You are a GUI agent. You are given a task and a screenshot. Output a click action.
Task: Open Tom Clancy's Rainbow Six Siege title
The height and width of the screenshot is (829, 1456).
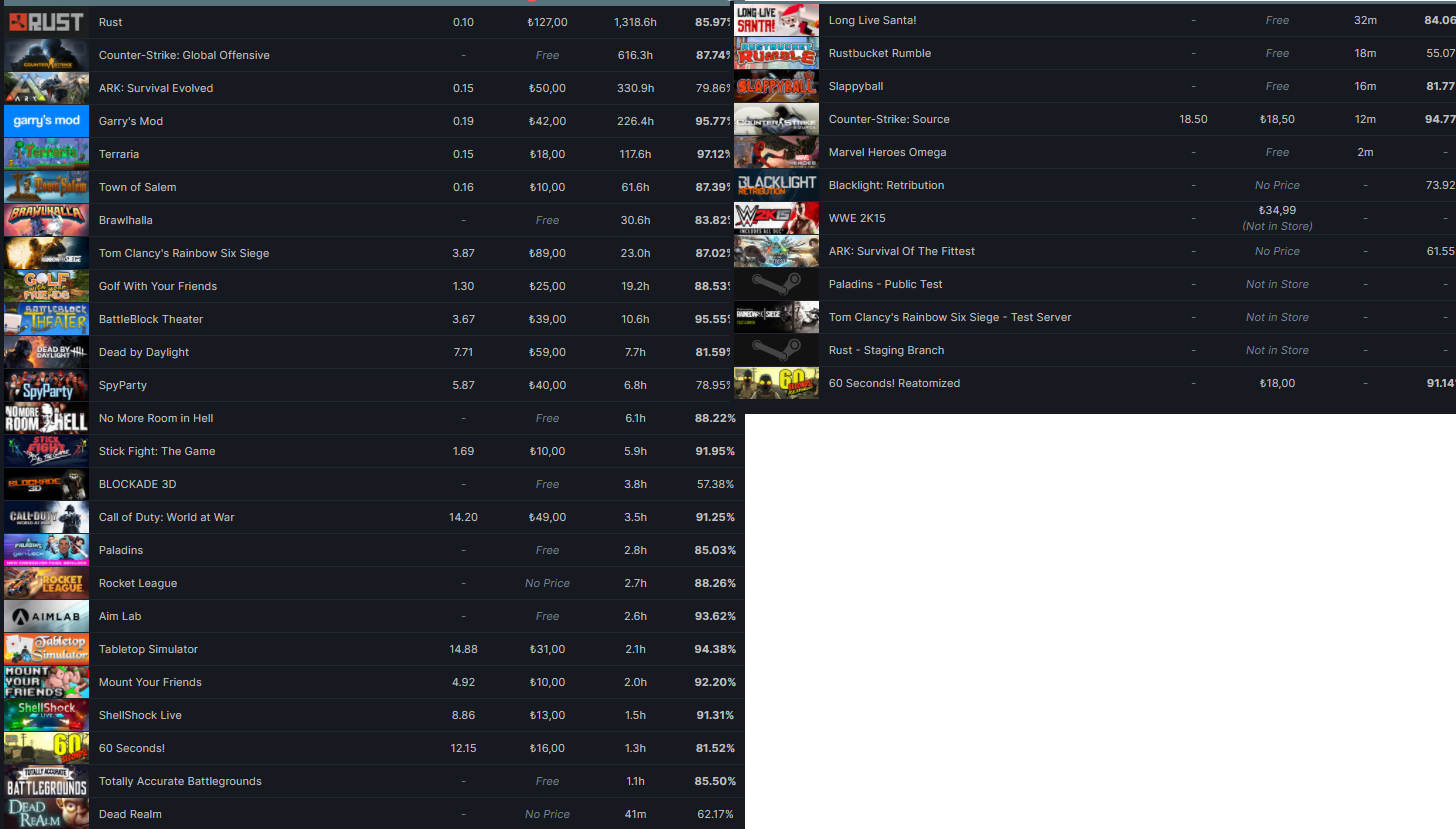[183, 253]
